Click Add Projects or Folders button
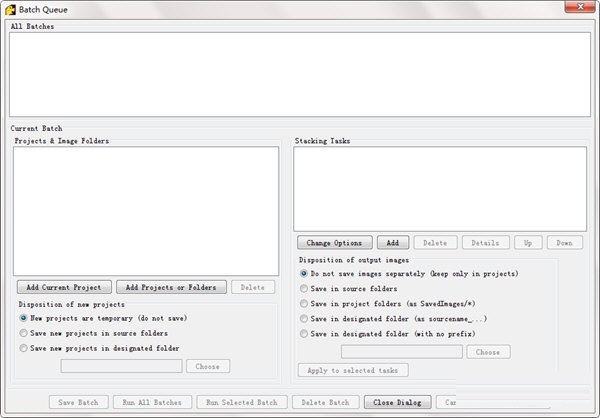 [171, 287]
